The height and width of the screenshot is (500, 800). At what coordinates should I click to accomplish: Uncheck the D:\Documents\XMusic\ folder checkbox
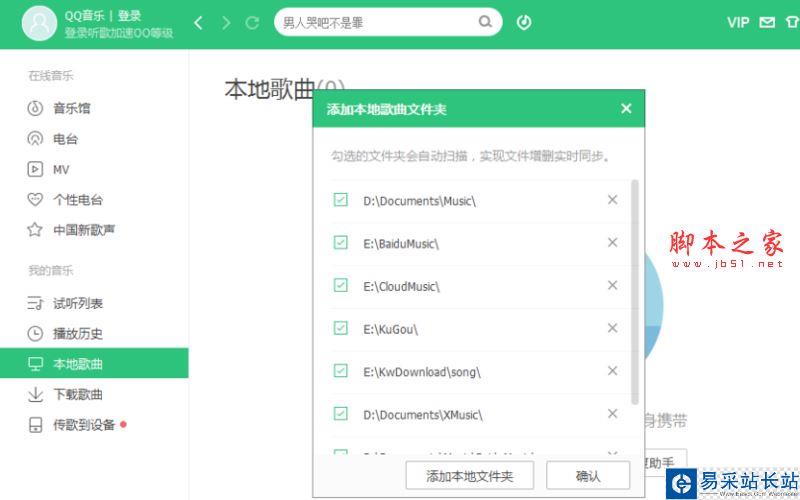click(340, 413)
